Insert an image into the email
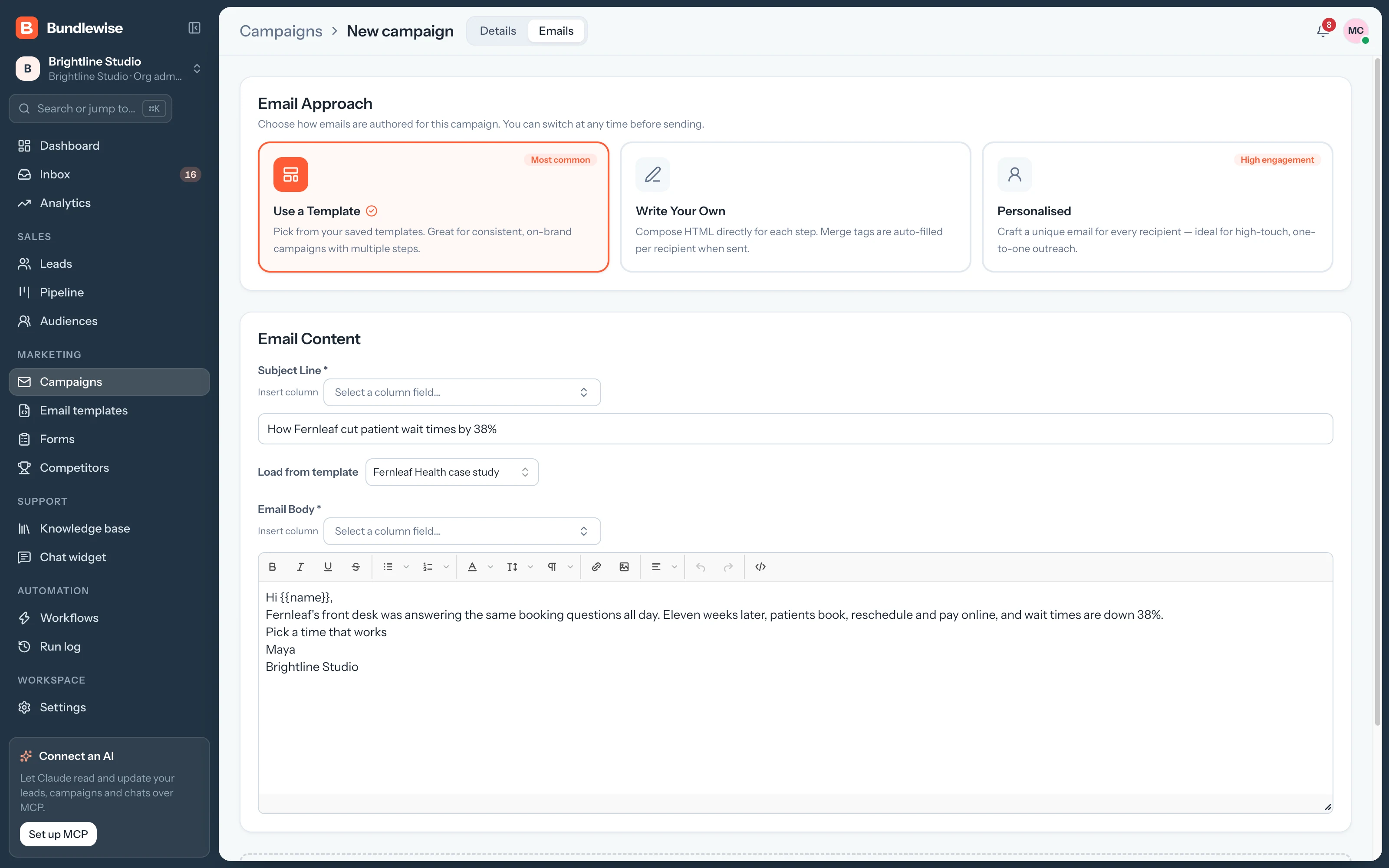This screenshot has height=868, width=1389. pos(624,567)
